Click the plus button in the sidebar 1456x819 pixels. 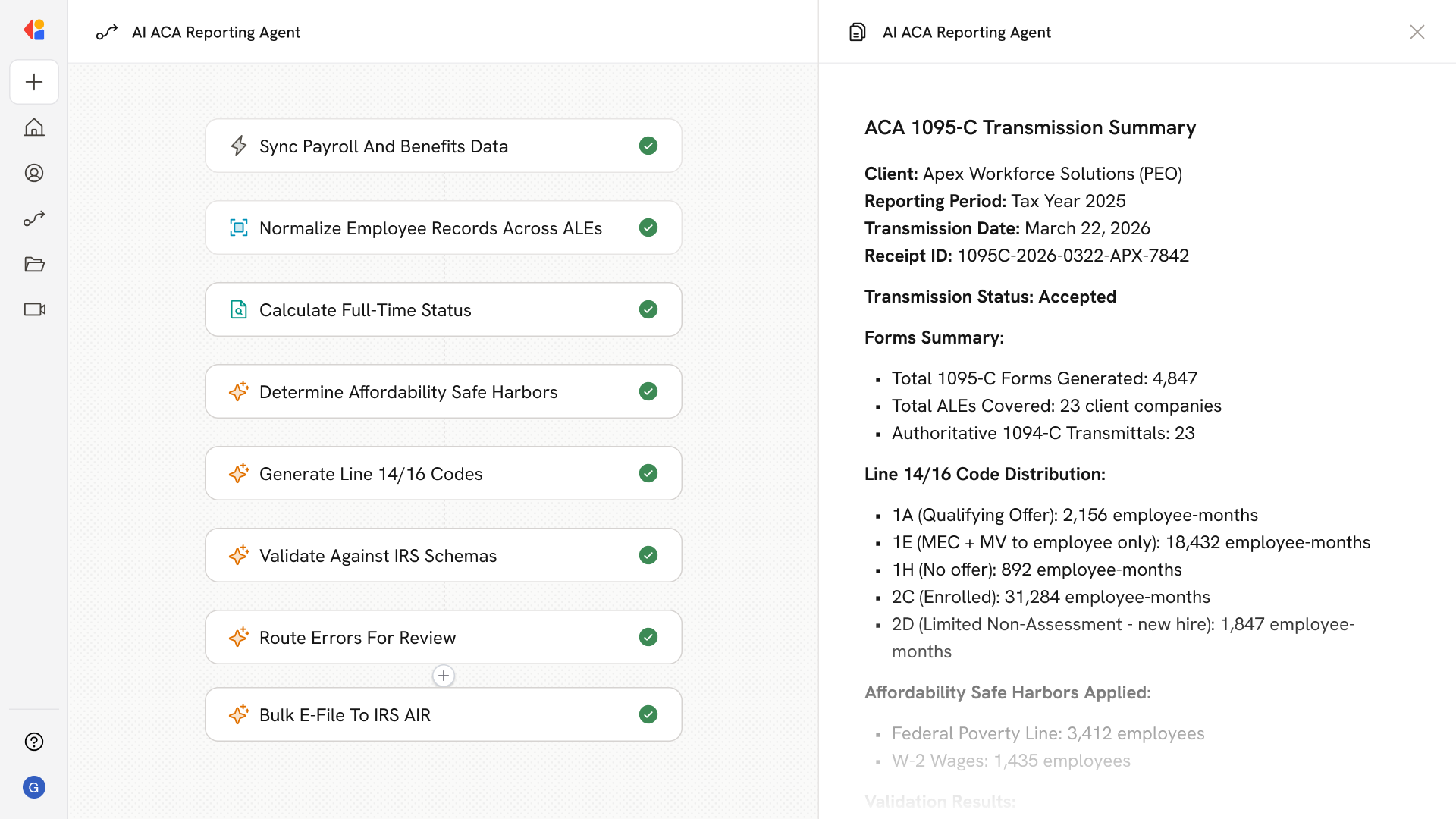[x=34, y=82]
